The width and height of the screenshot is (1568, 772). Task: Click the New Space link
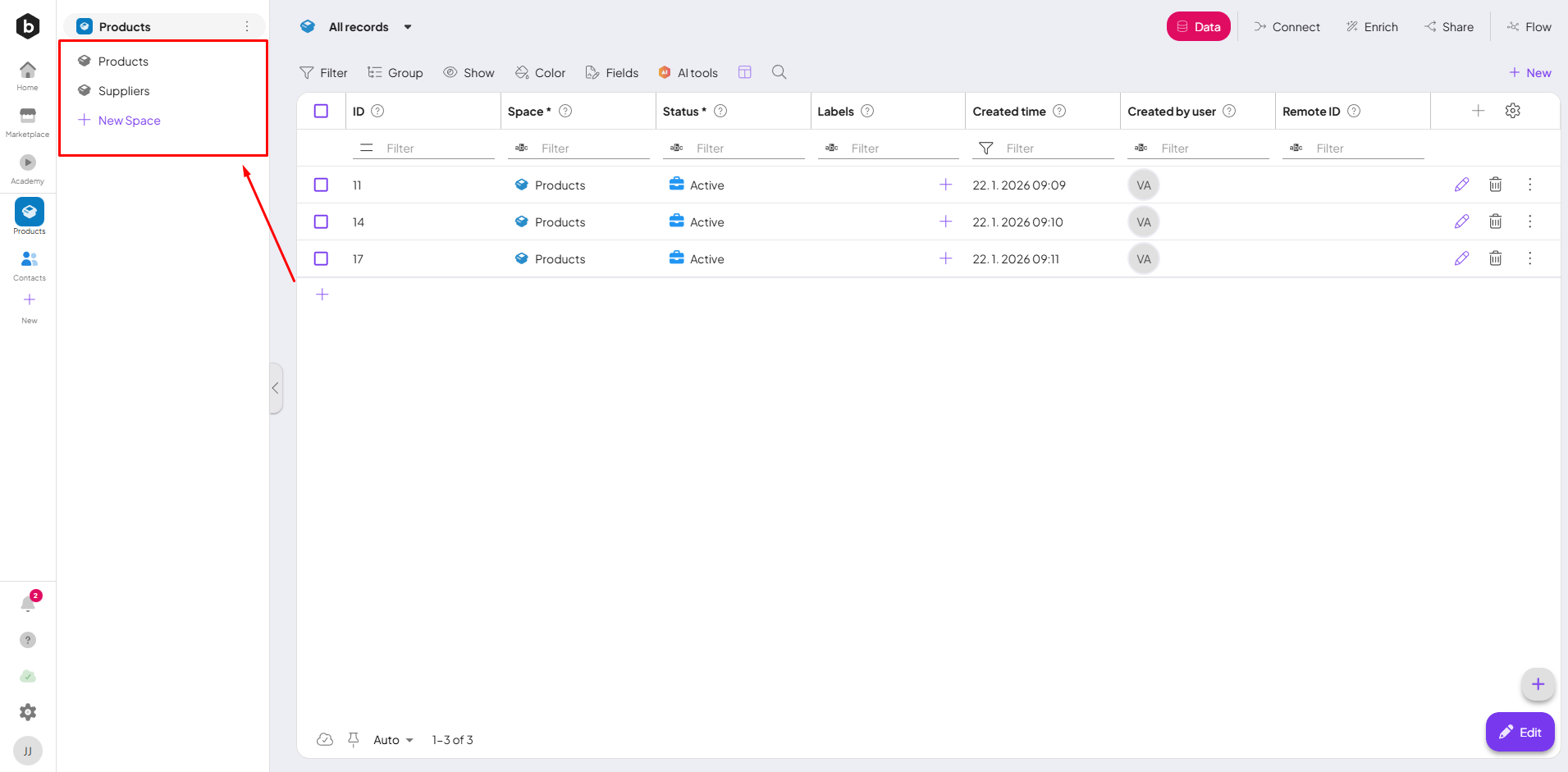click(x=129, y=121)
